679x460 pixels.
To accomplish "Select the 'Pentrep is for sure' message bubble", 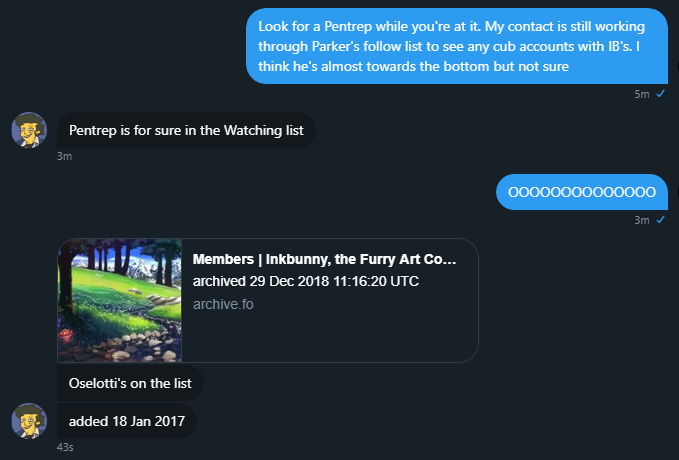I will (186, 130).
